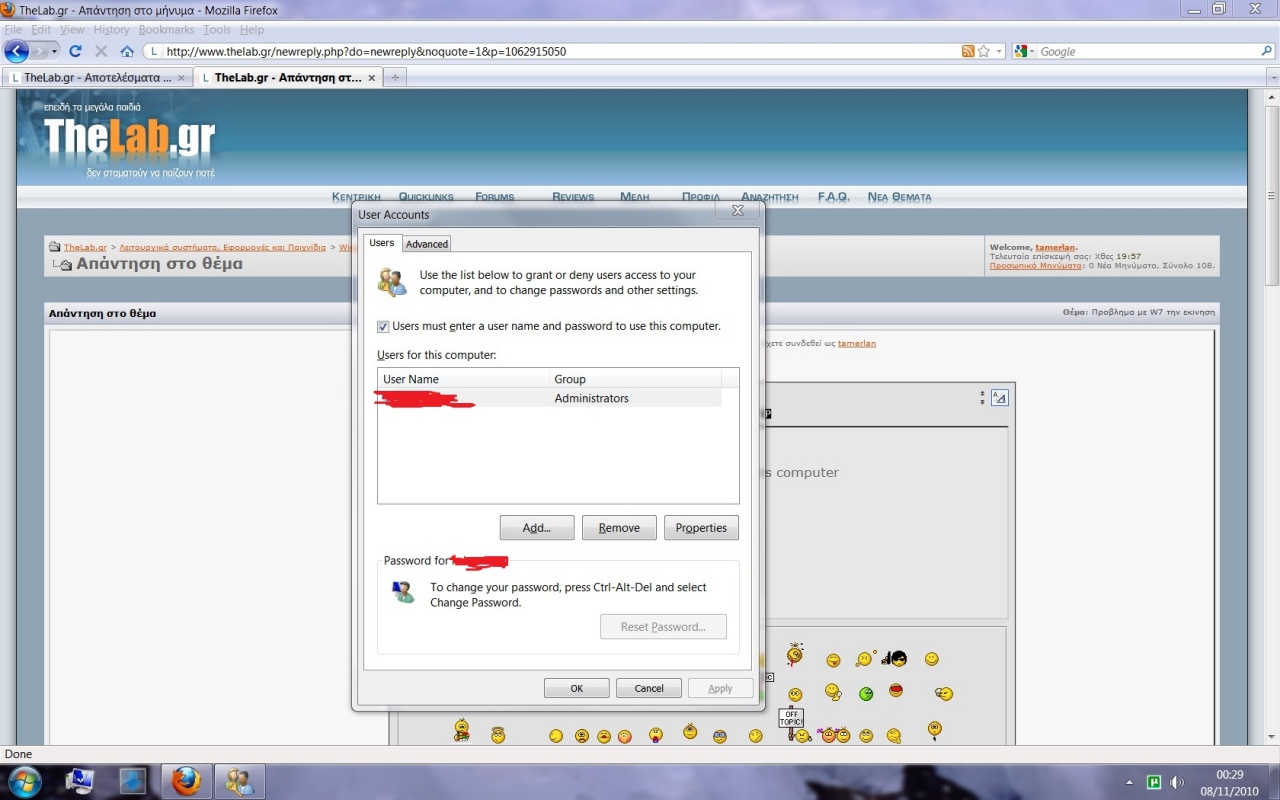The image size is (1280, 800).
Task: Sort the user list by the Group column header
Action: click(x=635, y=379)
